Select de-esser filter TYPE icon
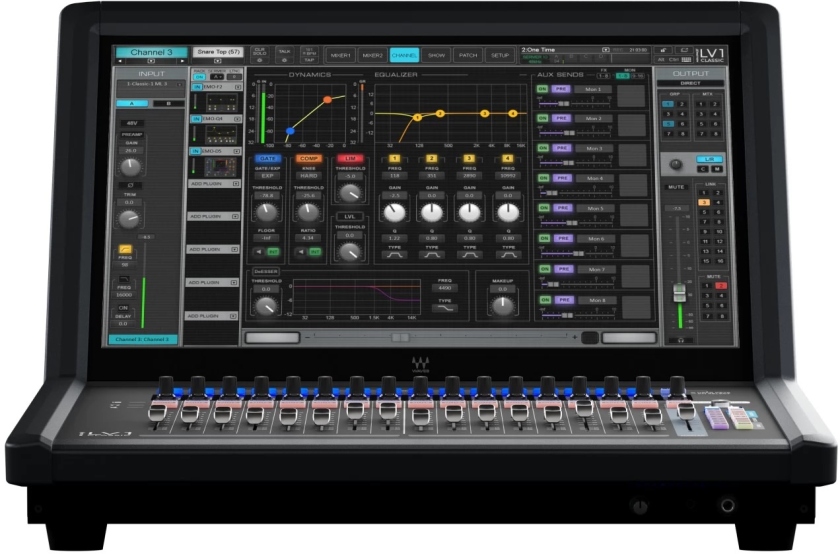Image resolution: width=840 pixels, height=554 pixels. point(445,309)
